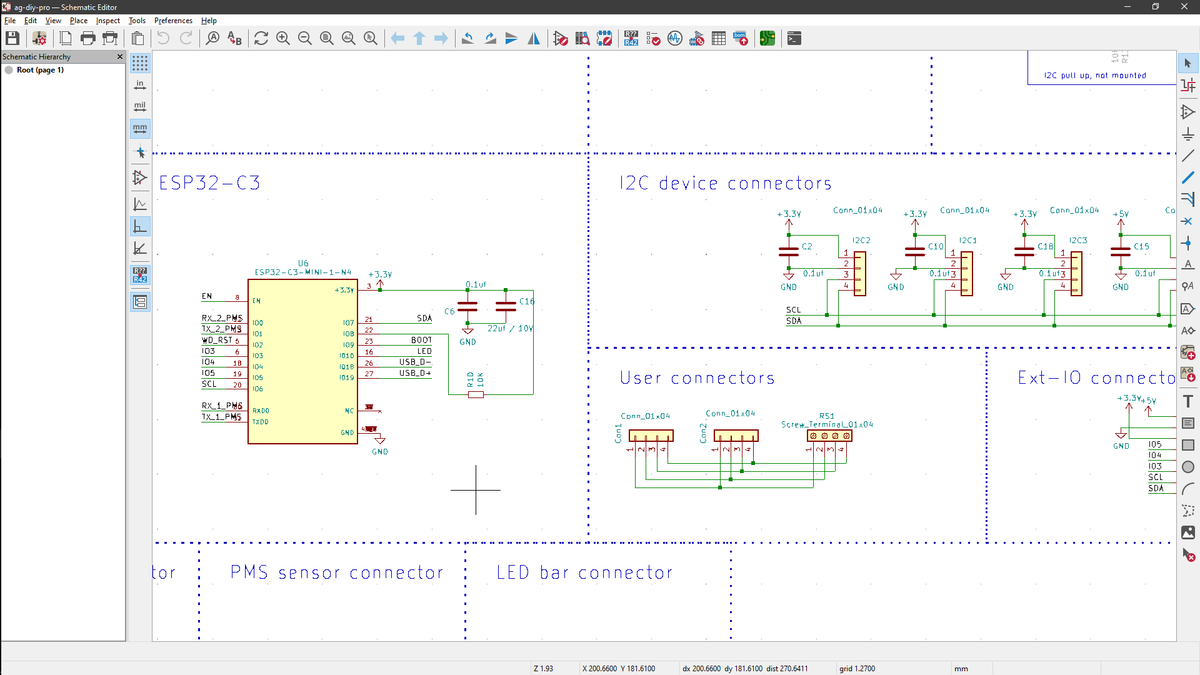Activate the interactive Delete tool

click(x=1188, y=554)
